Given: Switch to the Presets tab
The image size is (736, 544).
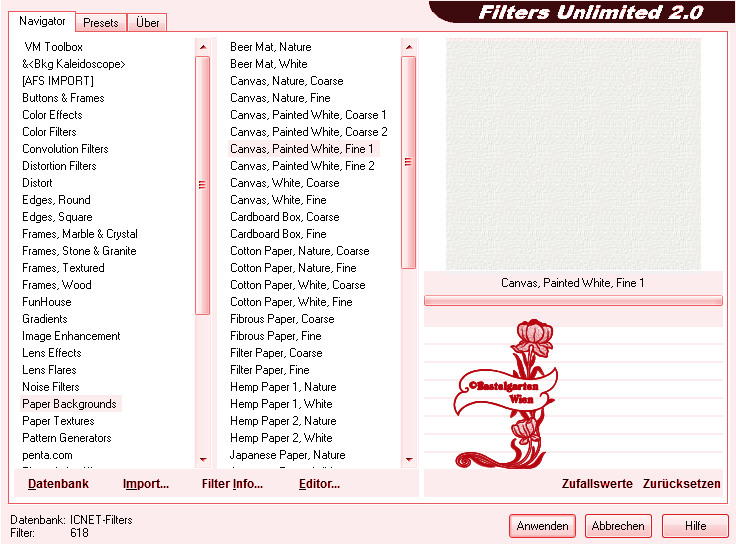Looking at the screenshot, I should 100,23.
